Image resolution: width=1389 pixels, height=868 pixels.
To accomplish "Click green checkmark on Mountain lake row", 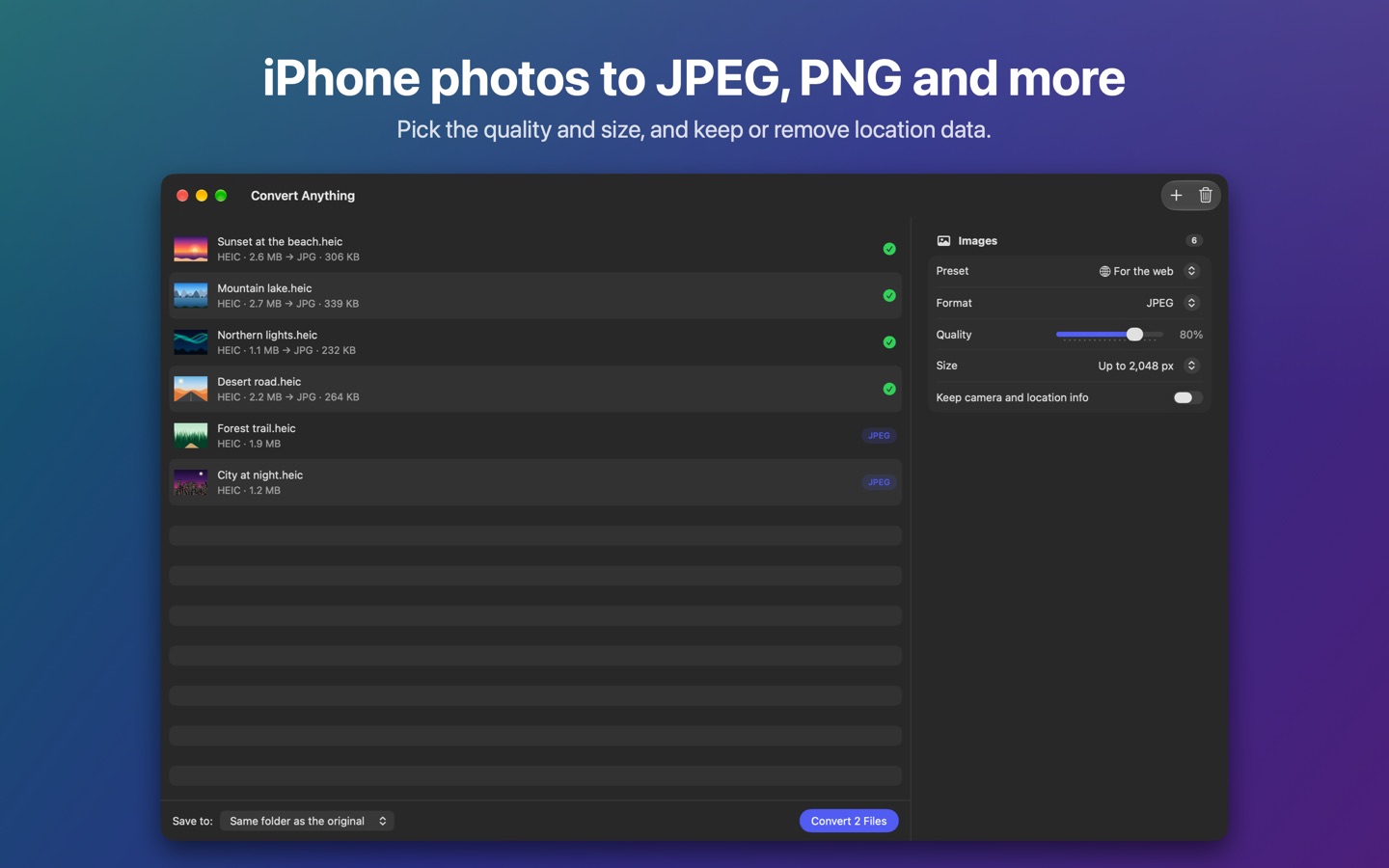I will pyautogui.click(x=889, y=296).
